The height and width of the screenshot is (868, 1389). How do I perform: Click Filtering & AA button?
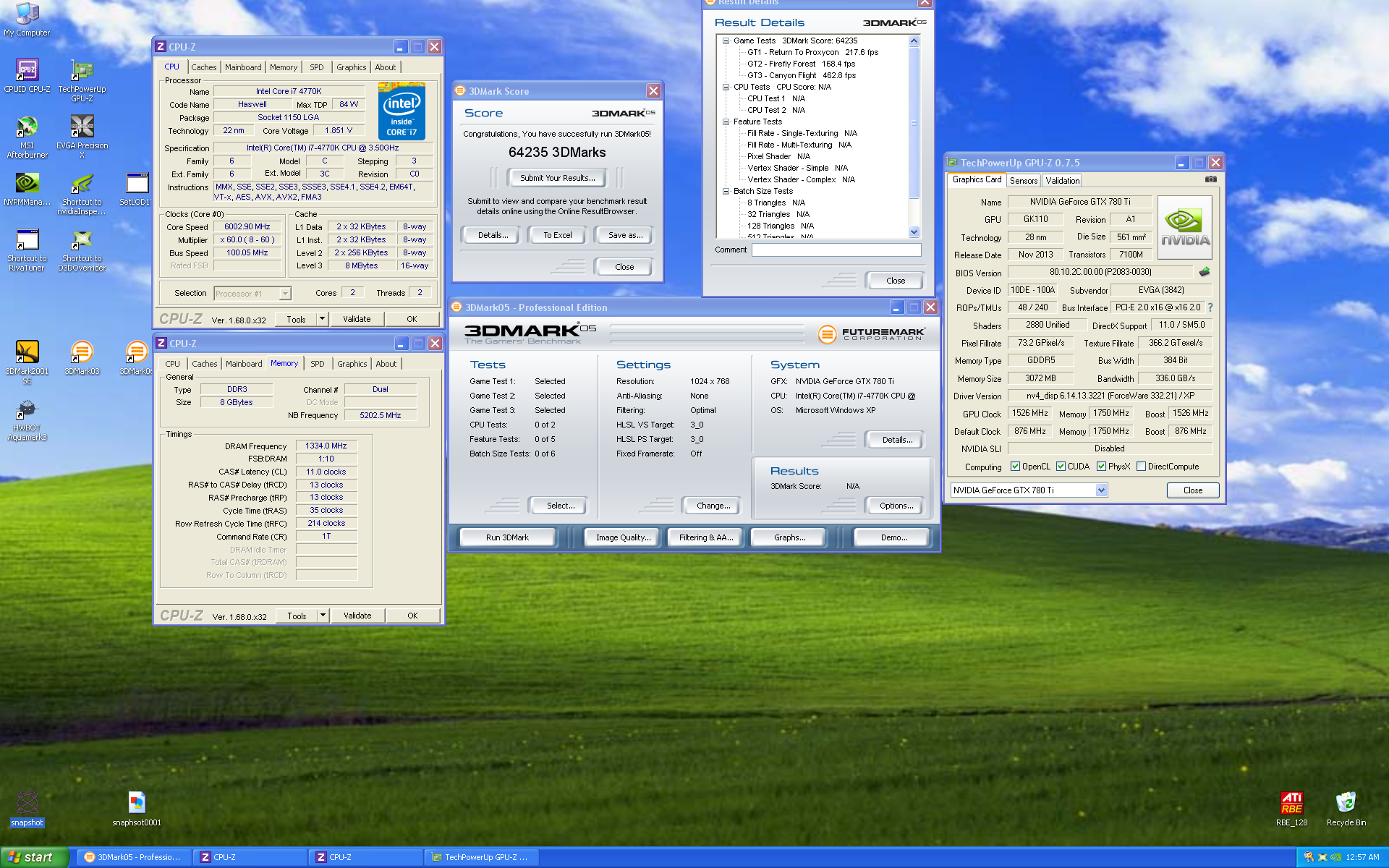(x=705, y=537)
